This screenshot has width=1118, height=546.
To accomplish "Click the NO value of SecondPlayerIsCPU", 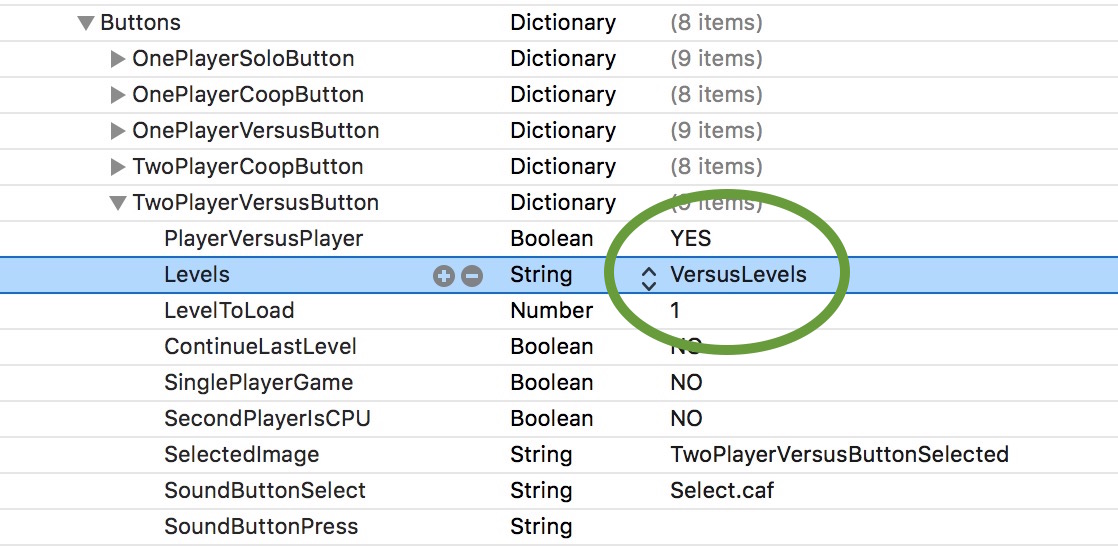I will (x=686, y=419).
